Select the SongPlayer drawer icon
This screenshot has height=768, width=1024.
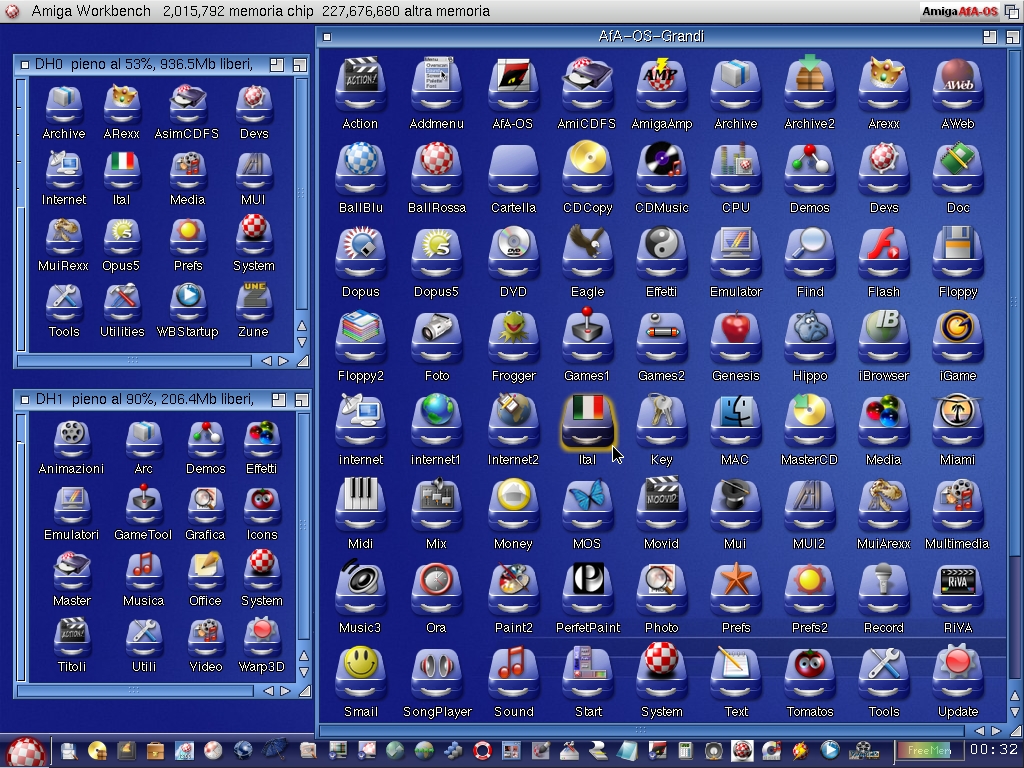(x=437, y=674)
